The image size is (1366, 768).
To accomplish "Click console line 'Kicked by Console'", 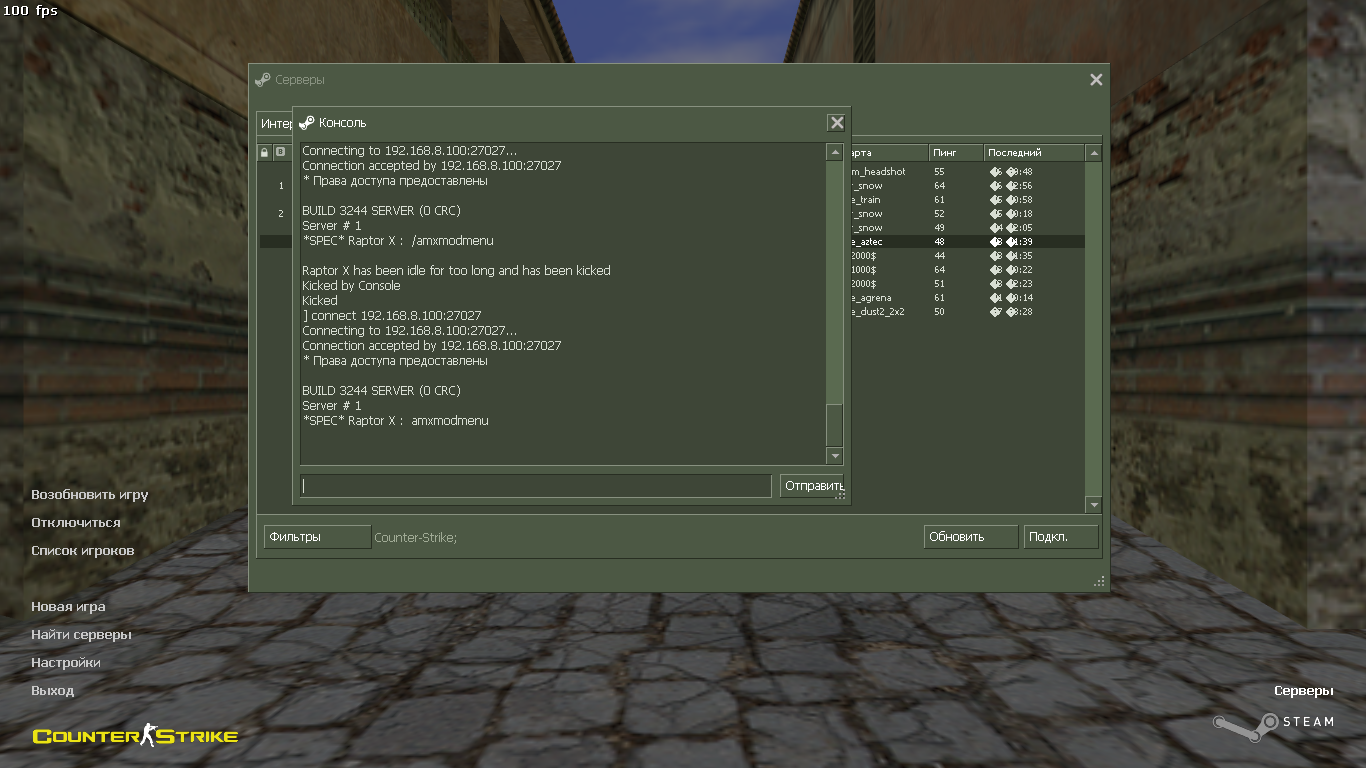I will click(x=351, y=286).
